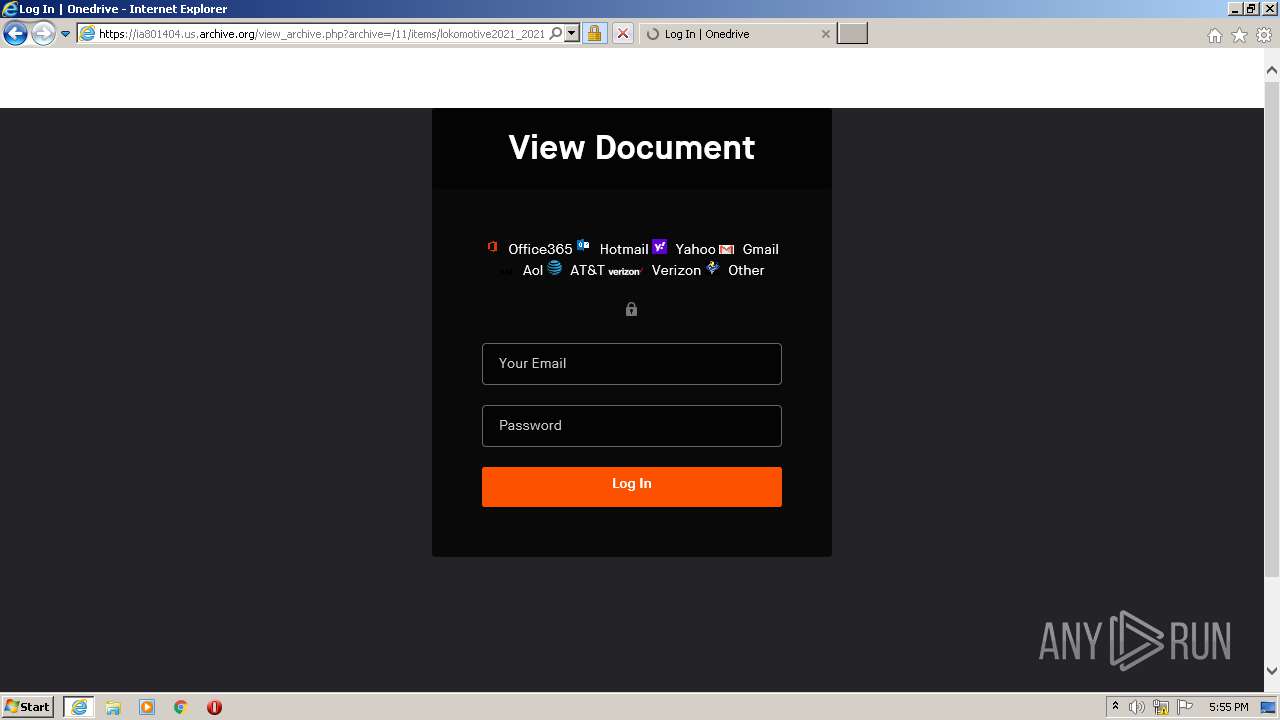This screenshot has height=720, width=1280.
Task: Launch Google Chrome from taskbar
Action: click(x=181, y=707)
